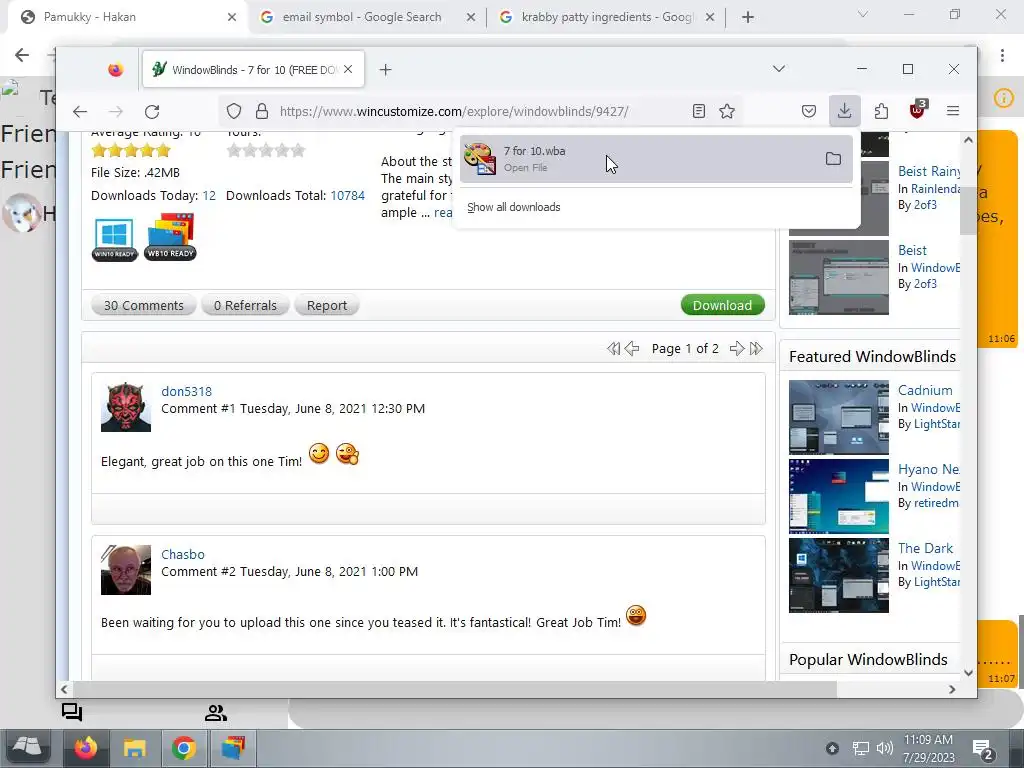Image resolution: width=1024 pixels, height=768 pixels.
Task: Open don5318 user profile link
Action: [186, 391]
